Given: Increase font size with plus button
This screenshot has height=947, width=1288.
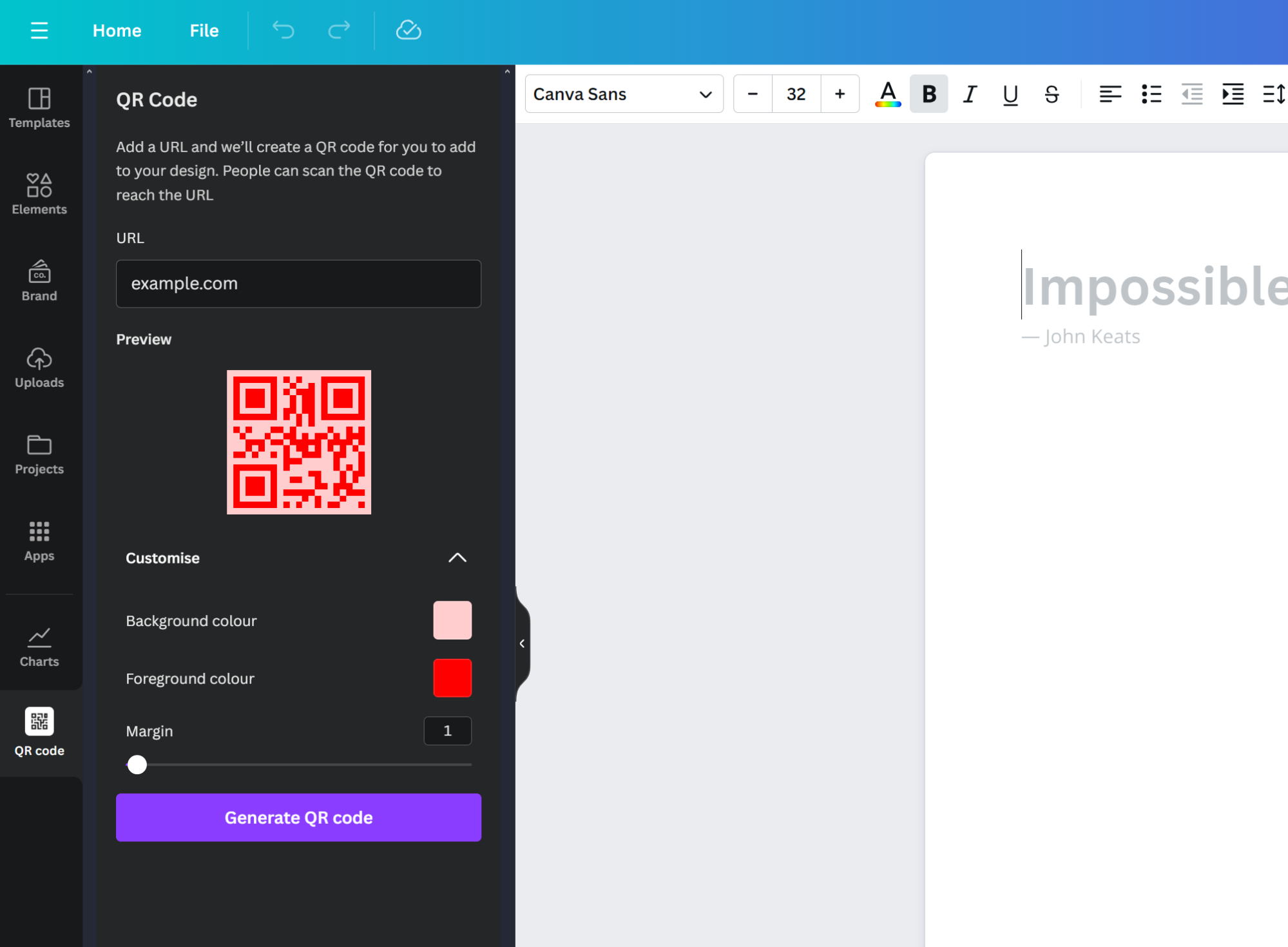Looking at the screenshot, I should click(x=840, y=94).
